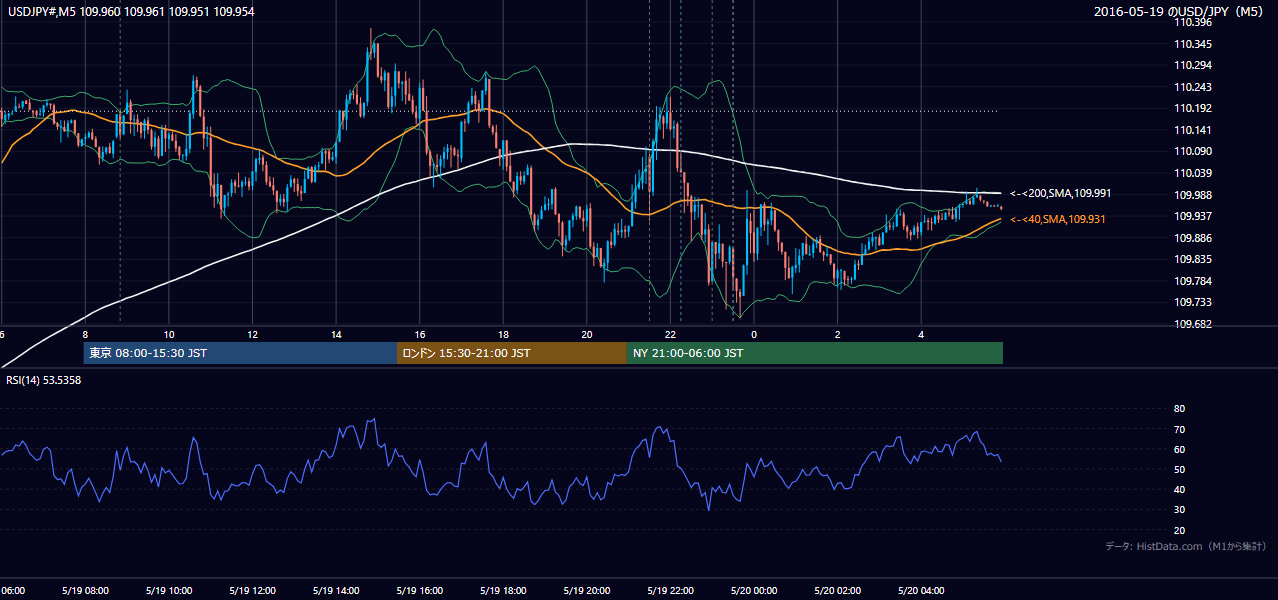Click hour tick 8 under the price chart
This screenshot has height=600, width=1278.
point(85,335)
